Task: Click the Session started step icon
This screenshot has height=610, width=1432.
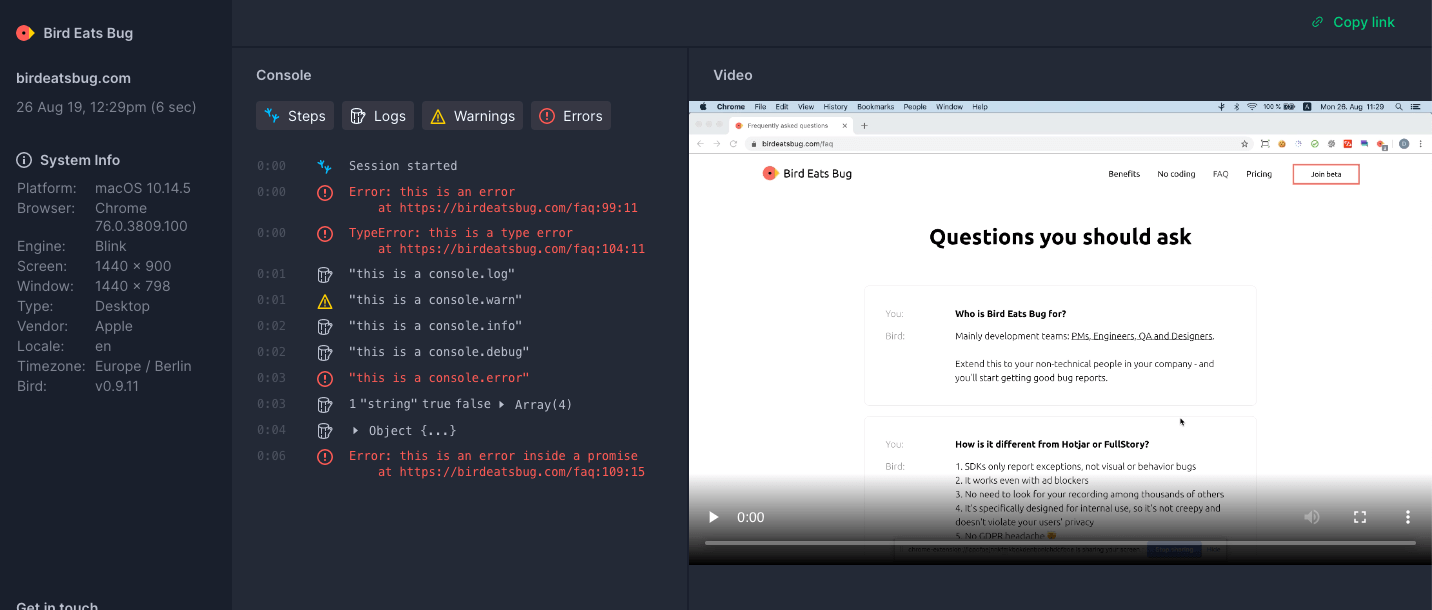Action: click(x=324, y=166)
